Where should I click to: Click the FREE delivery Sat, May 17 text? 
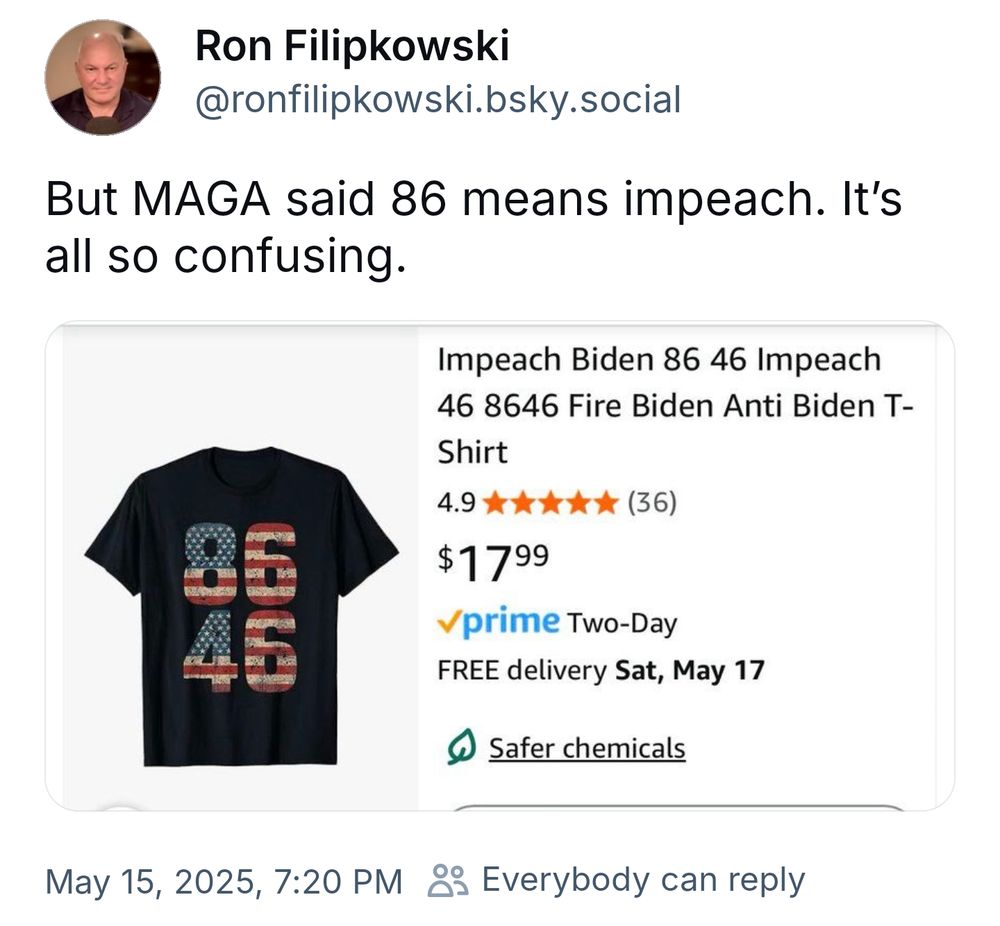(600, 670)
